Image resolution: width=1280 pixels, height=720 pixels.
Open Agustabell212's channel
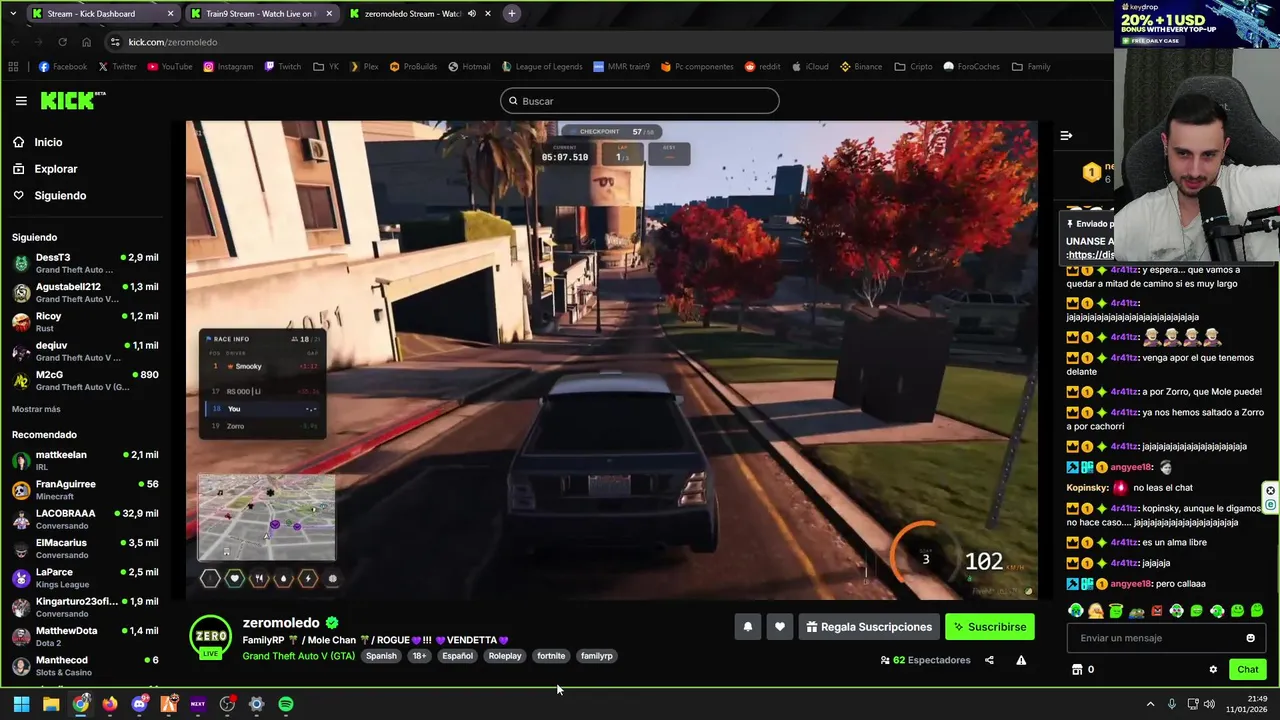click(x=85, y=292)
